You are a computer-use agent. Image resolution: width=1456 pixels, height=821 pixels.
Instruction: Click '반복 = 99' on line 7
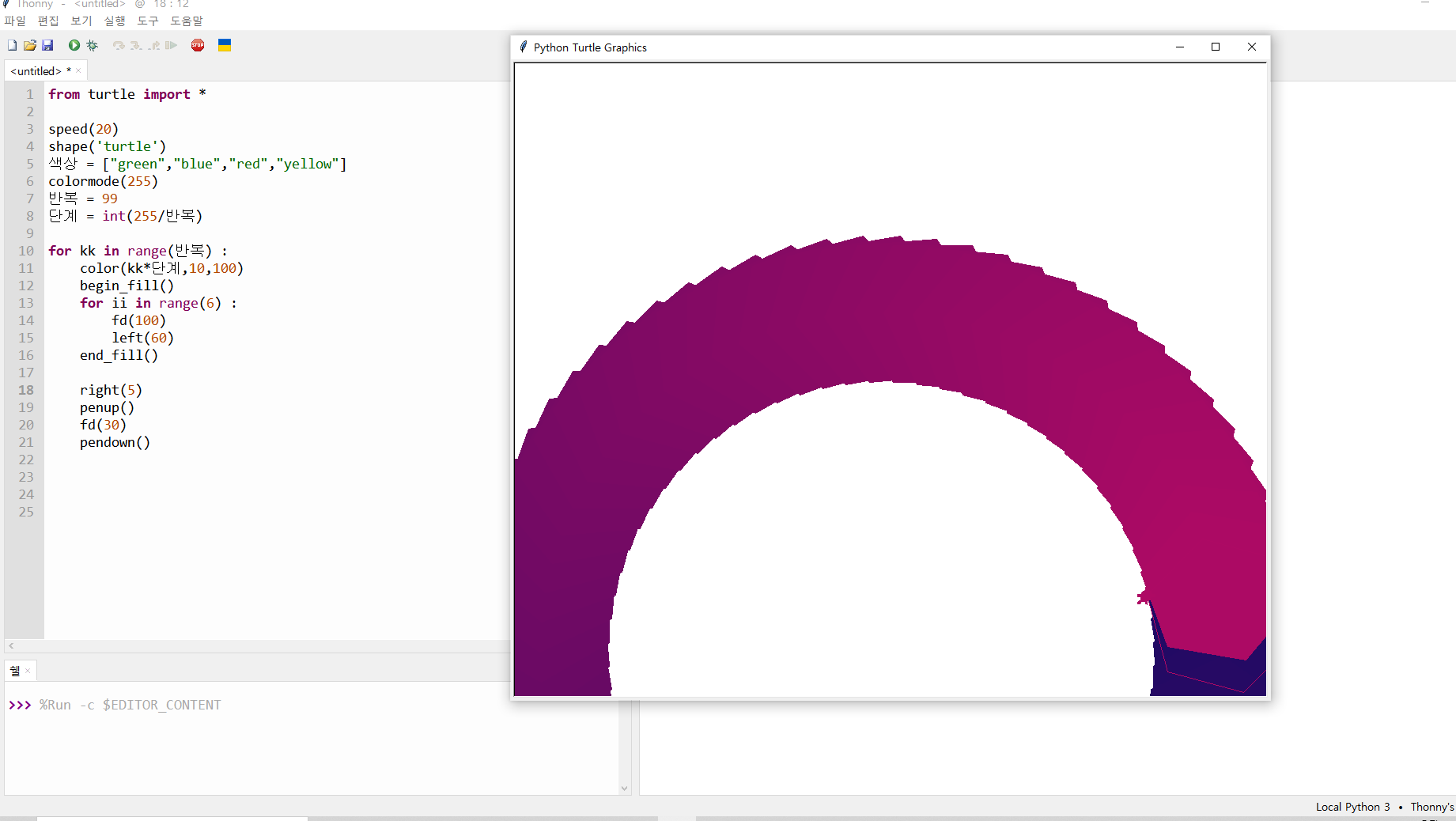[x=83, y=199]
